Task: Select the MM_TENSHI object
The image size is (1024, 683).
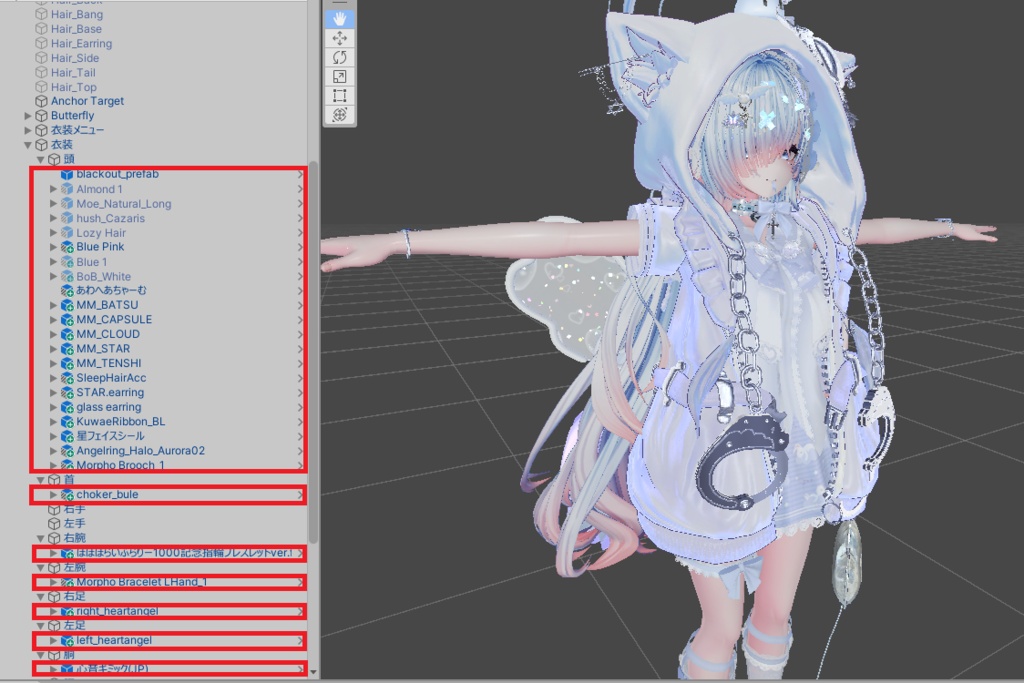Action: coord(108,363)
